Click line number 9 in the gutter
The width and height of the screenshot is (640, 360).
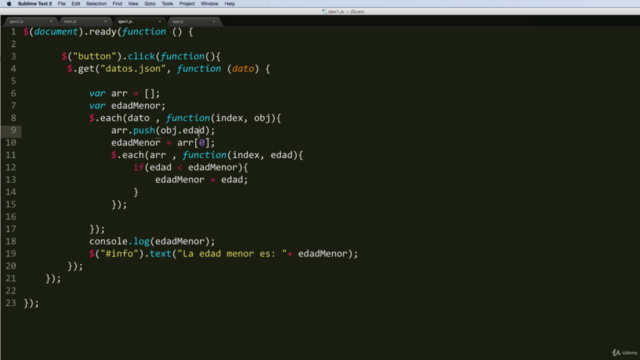13,130
